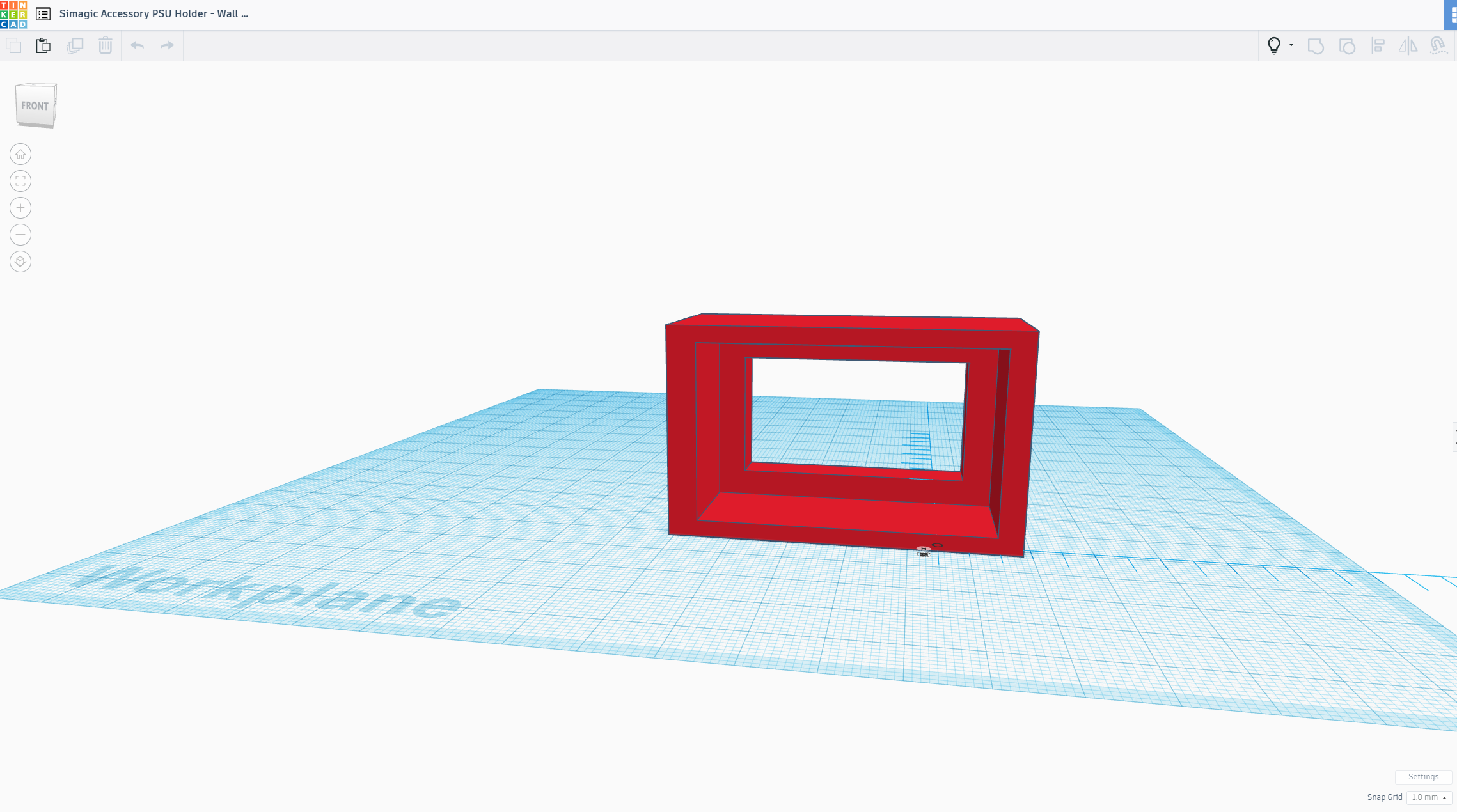This screenshot has width=1457, height=812.
Task: Click the Delete trash icon
Action: tap(106, 45)
